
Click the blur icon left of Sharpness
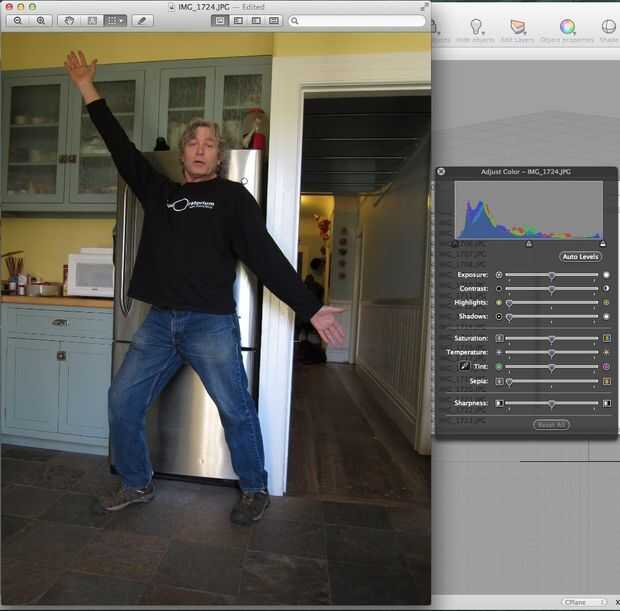pos(499,403)
